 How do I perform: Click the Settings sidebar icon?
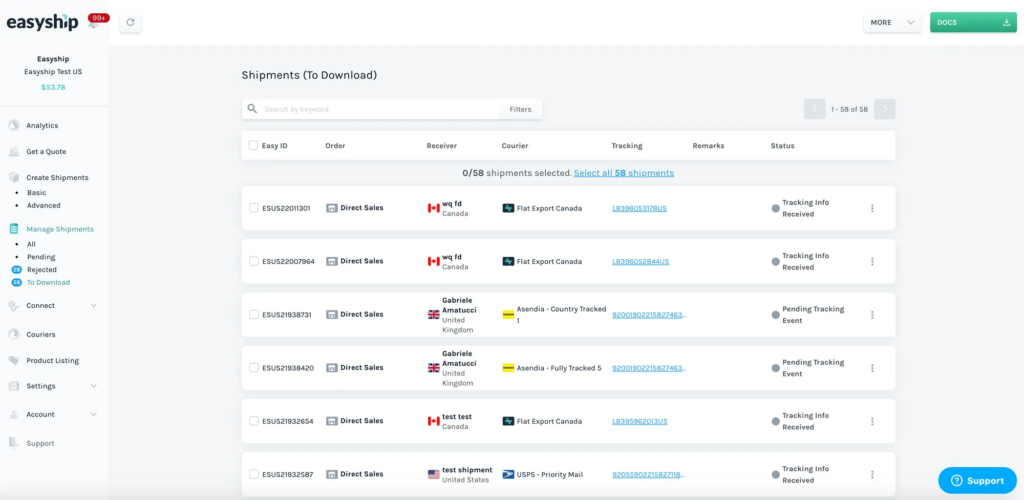tap(14, 386)
